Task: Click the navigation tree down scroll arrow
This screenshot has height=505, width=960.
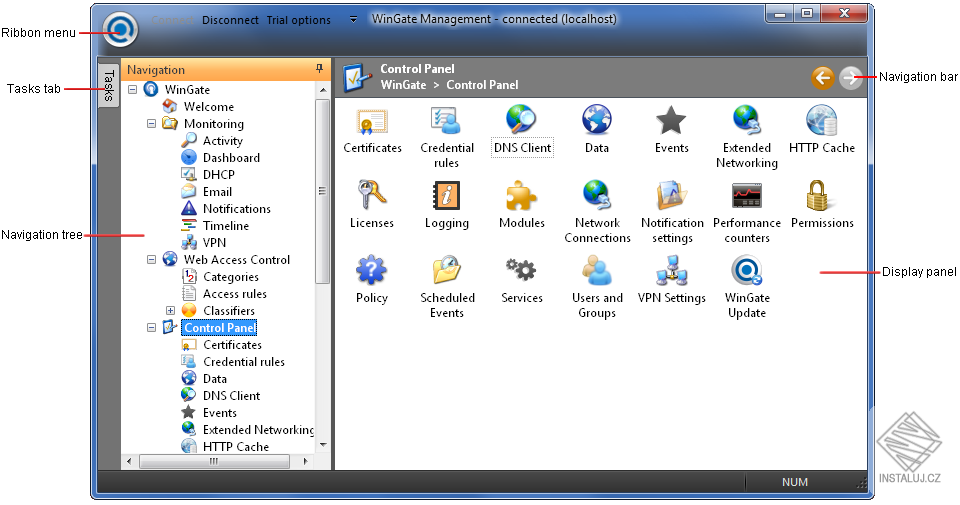Action: [x=323, y=445]
